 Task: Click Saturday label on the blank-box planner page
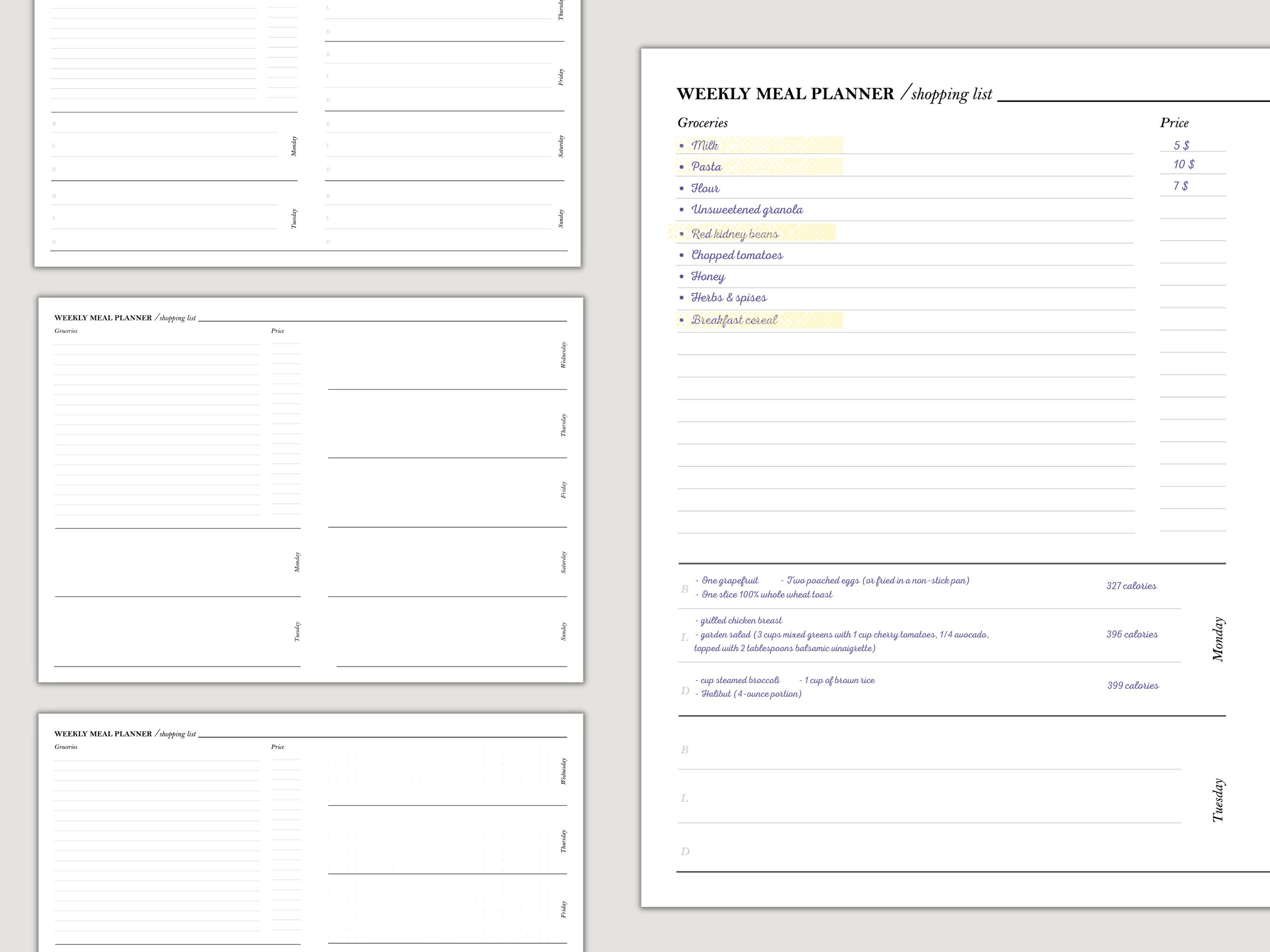563,562
